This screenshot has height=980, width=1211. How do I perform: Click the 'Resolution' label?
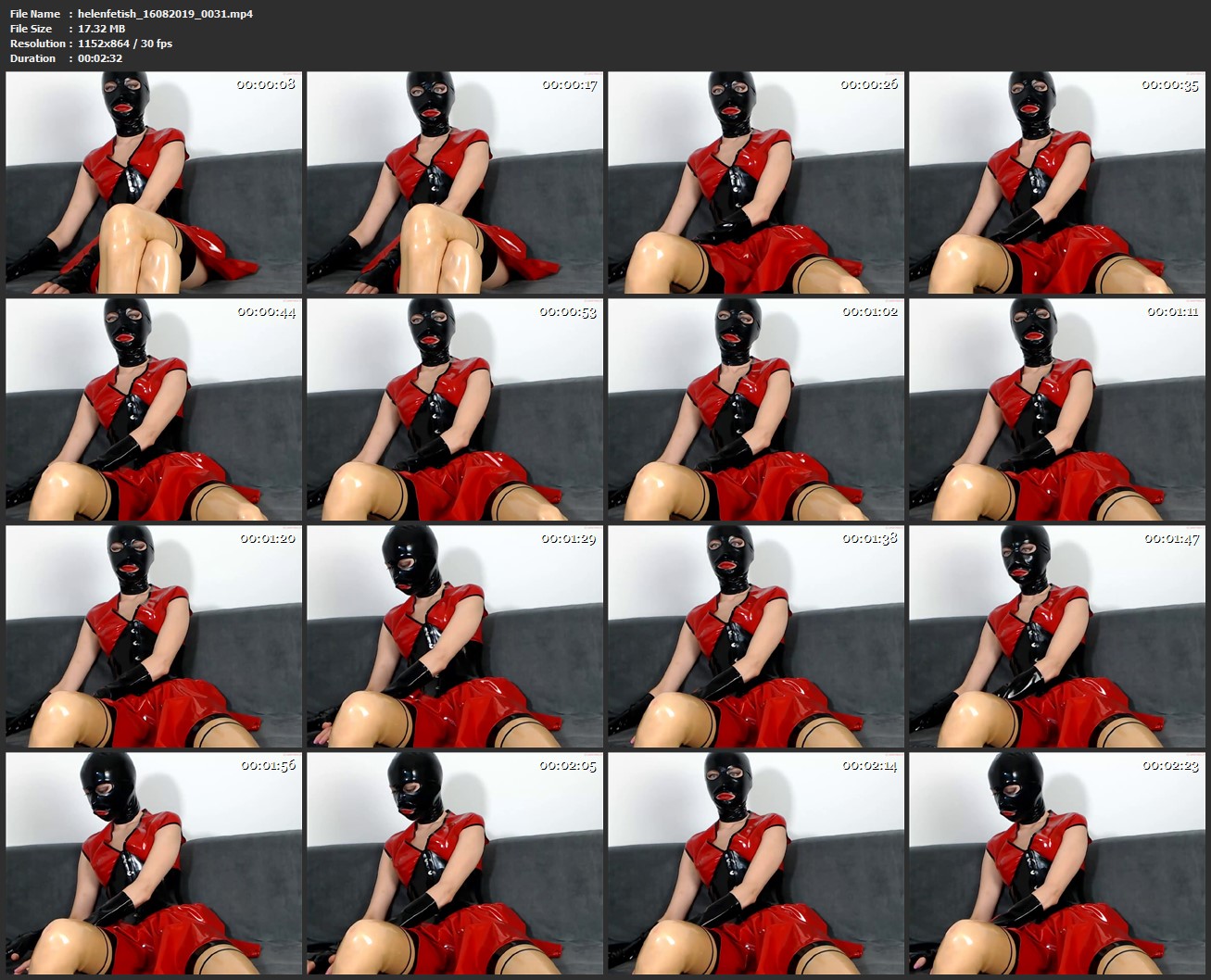coord(38,44)
